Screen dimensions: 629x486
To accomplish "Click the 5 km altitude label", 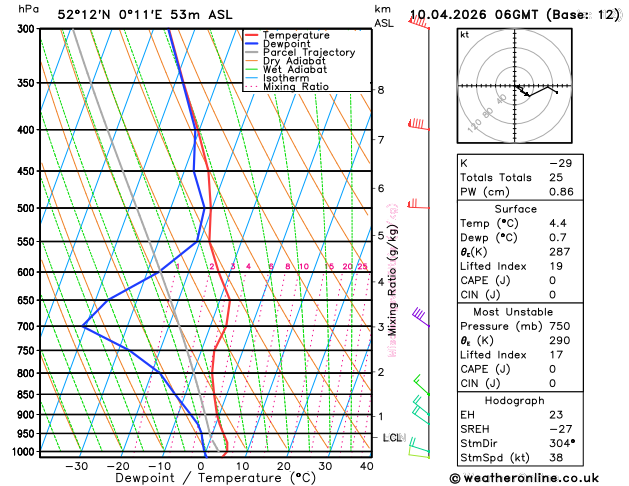I will point(381,235).
